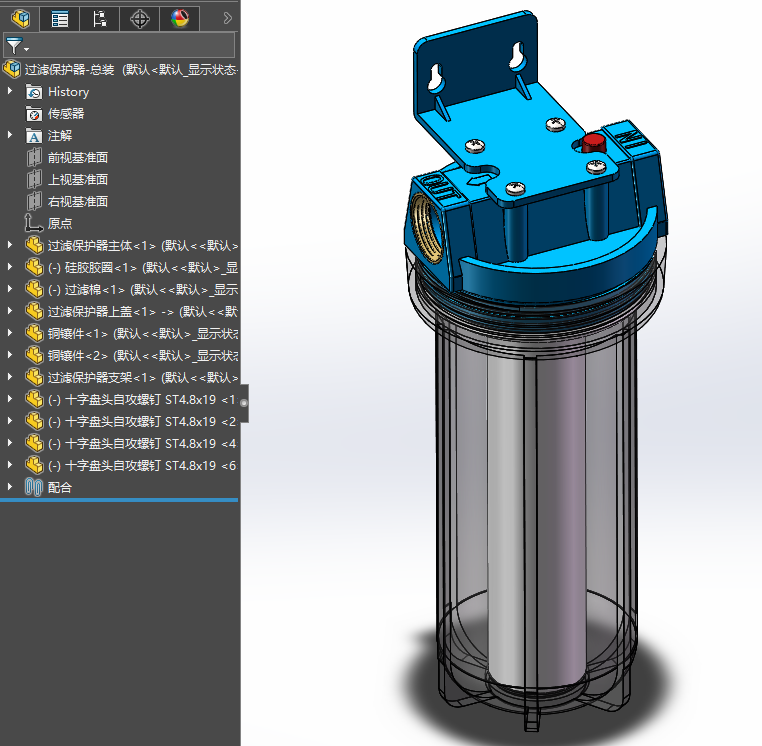
Task: Switch to the PropertyManager tab
Action: pos(60,19)
